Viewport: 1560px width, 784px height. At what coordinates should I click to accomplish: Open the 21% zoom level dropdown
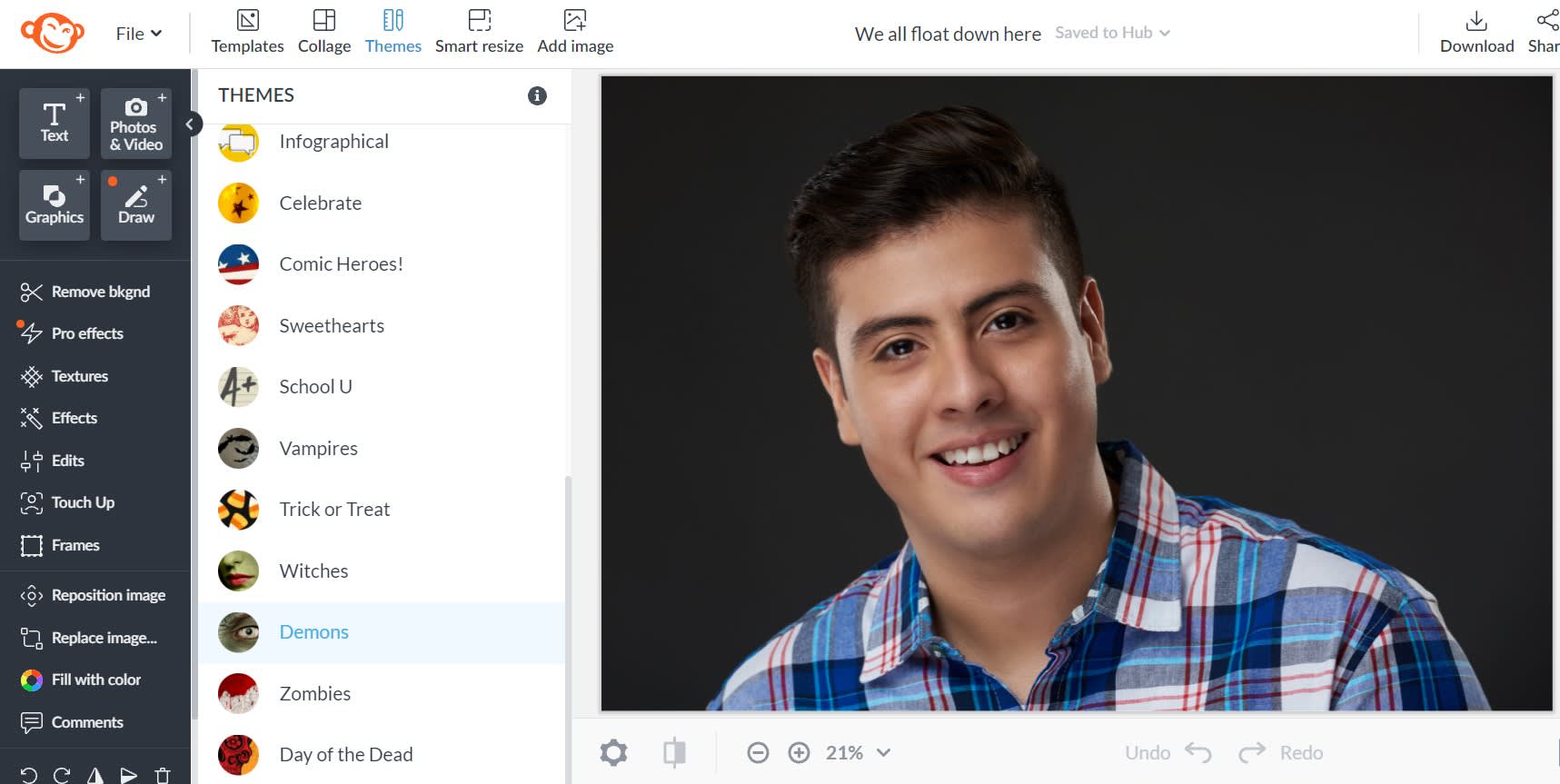click(858, 753)
